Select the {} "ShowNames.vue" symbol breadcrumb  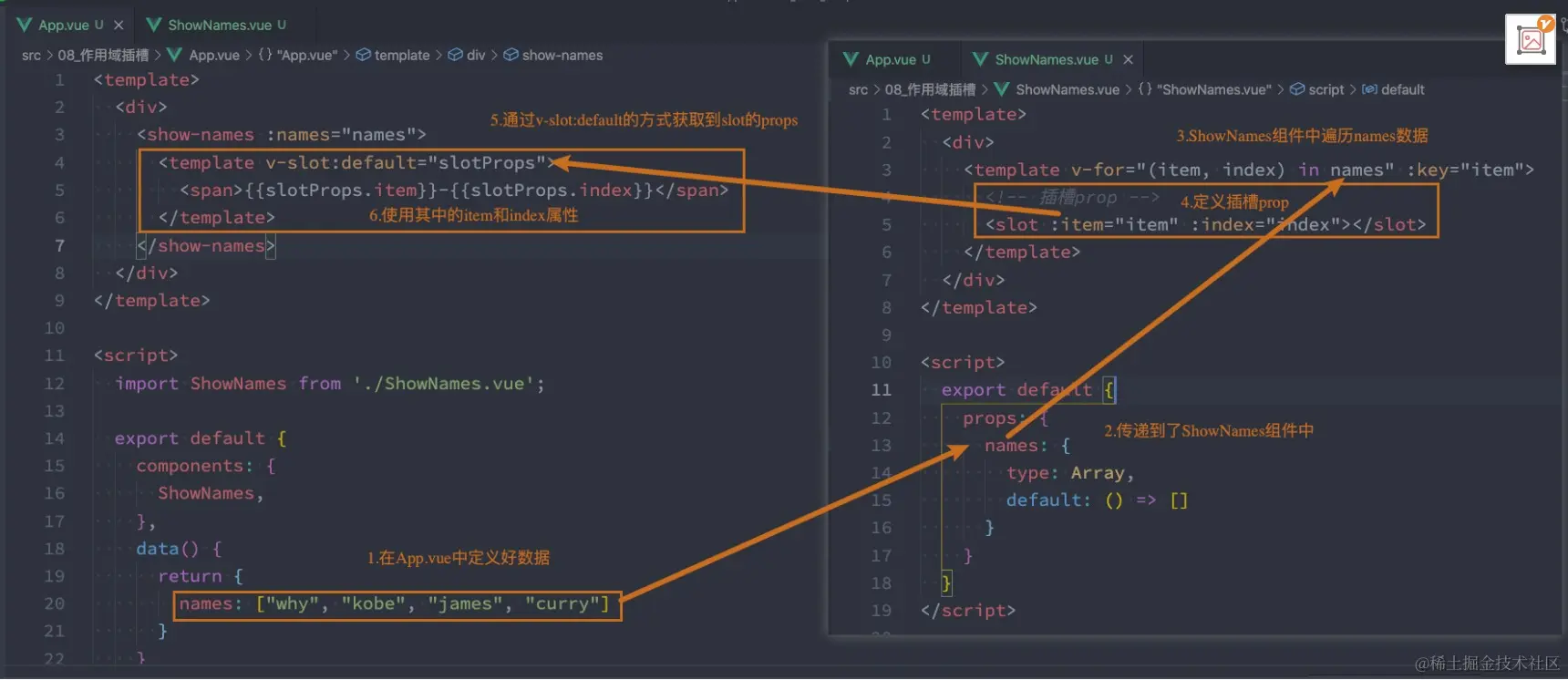coord(1205,89)
